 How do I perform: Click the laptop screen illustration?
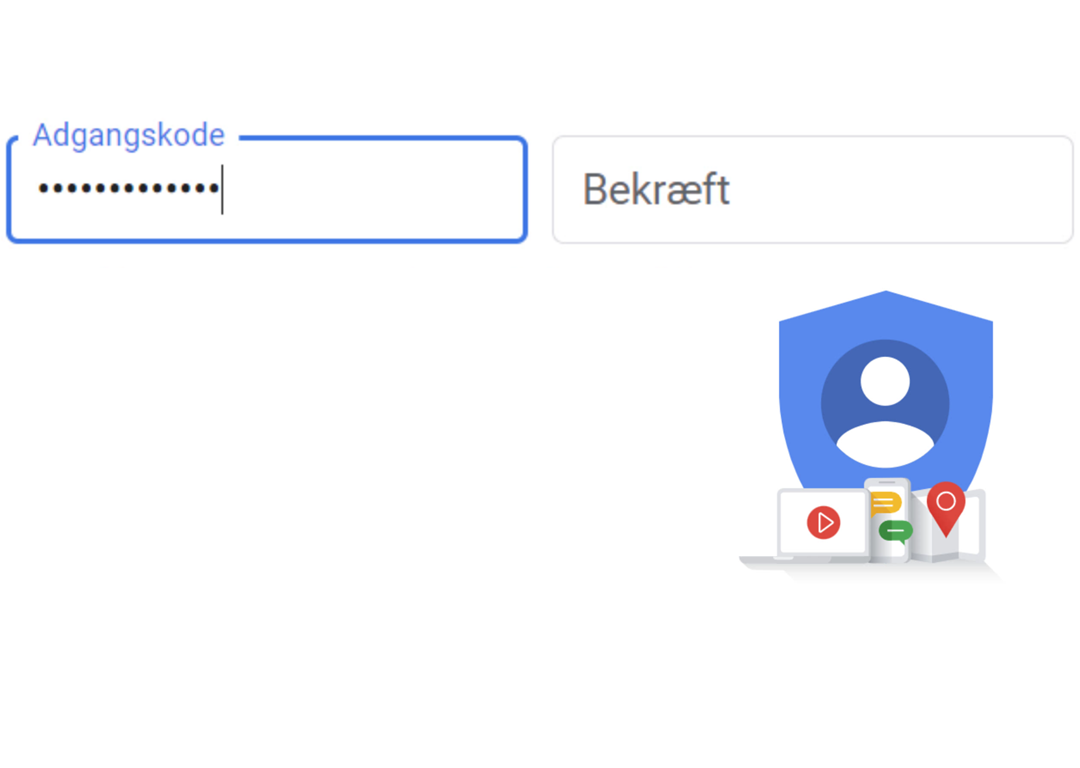(x=822, y=523)
